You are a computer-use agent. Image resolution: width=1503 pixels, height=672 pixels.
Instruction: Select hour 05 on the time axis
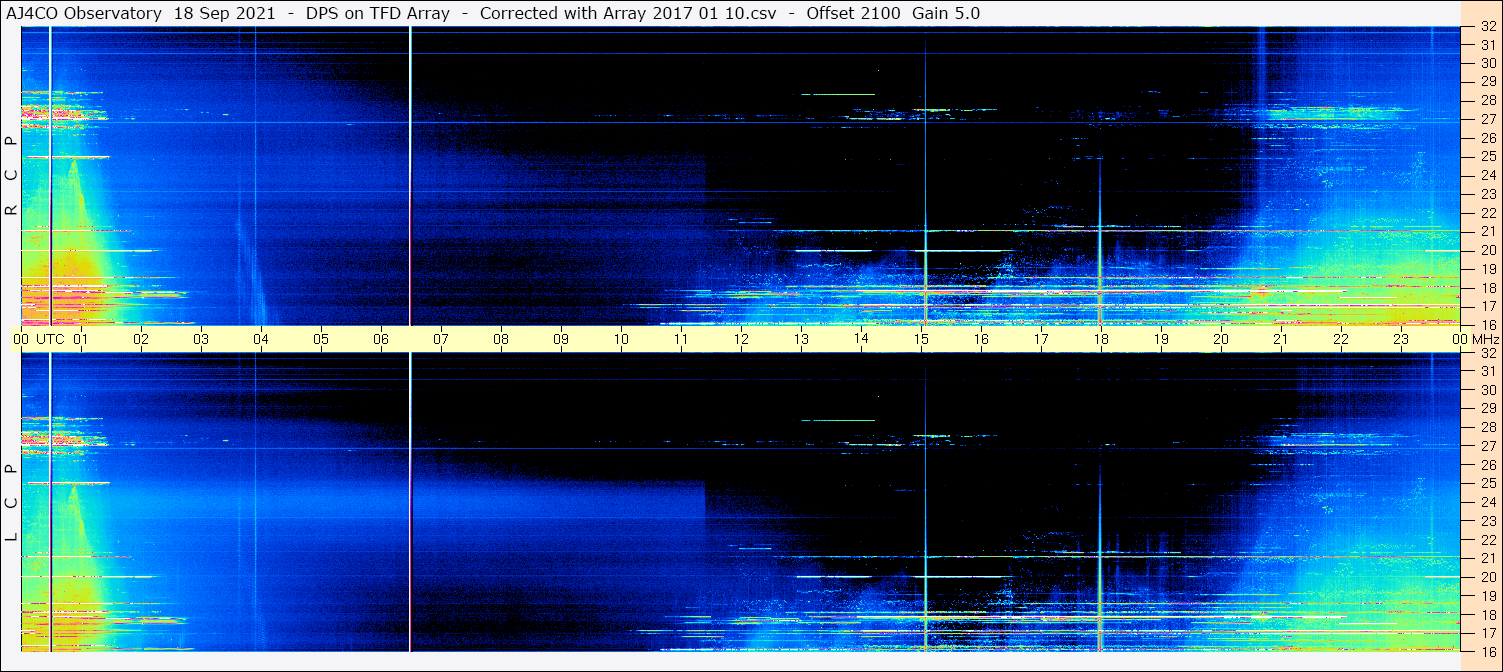click(x=321, y=339)
